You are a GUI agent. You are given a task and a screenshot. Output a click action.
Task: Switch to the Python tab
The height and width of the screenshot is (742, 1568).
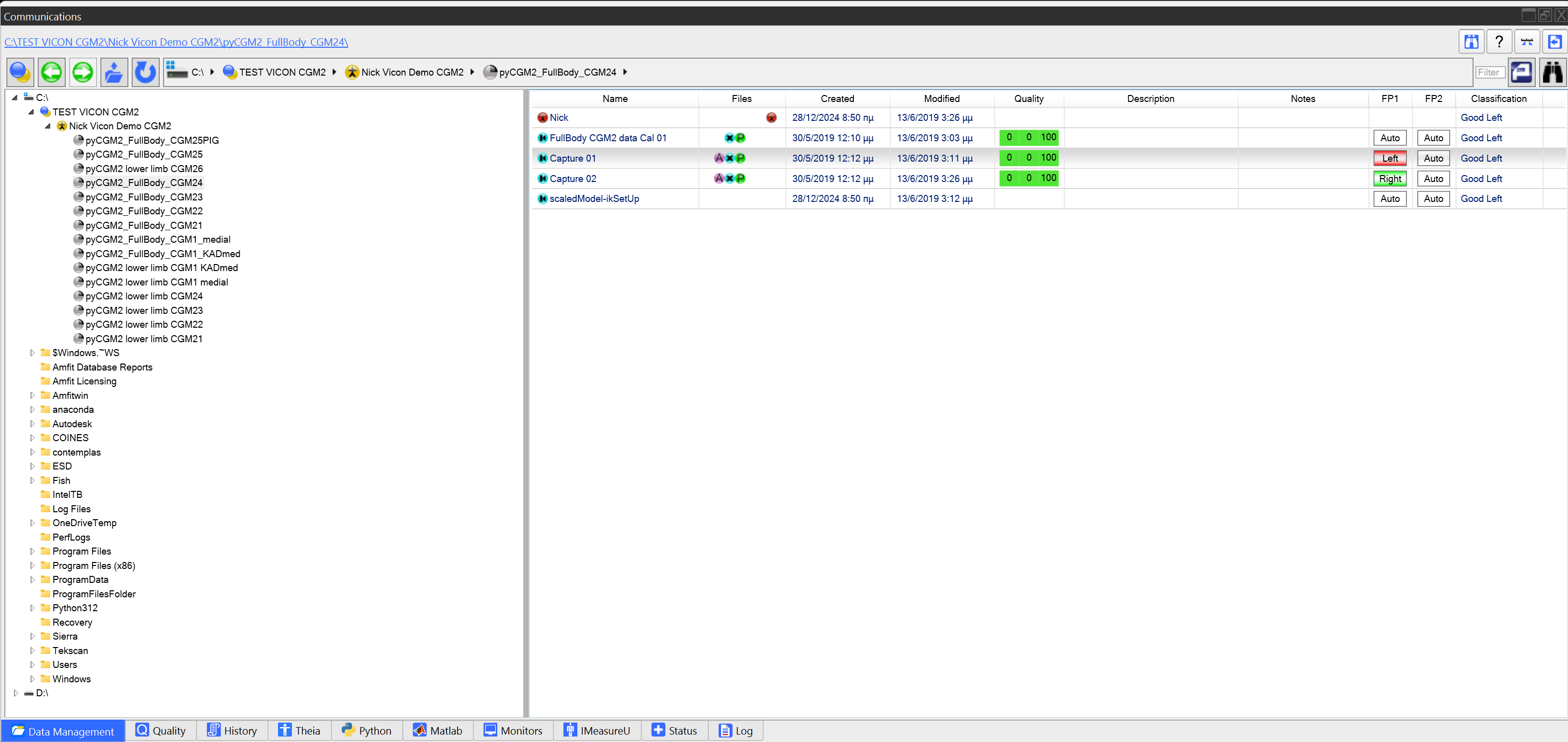click(x=367, y=731)
